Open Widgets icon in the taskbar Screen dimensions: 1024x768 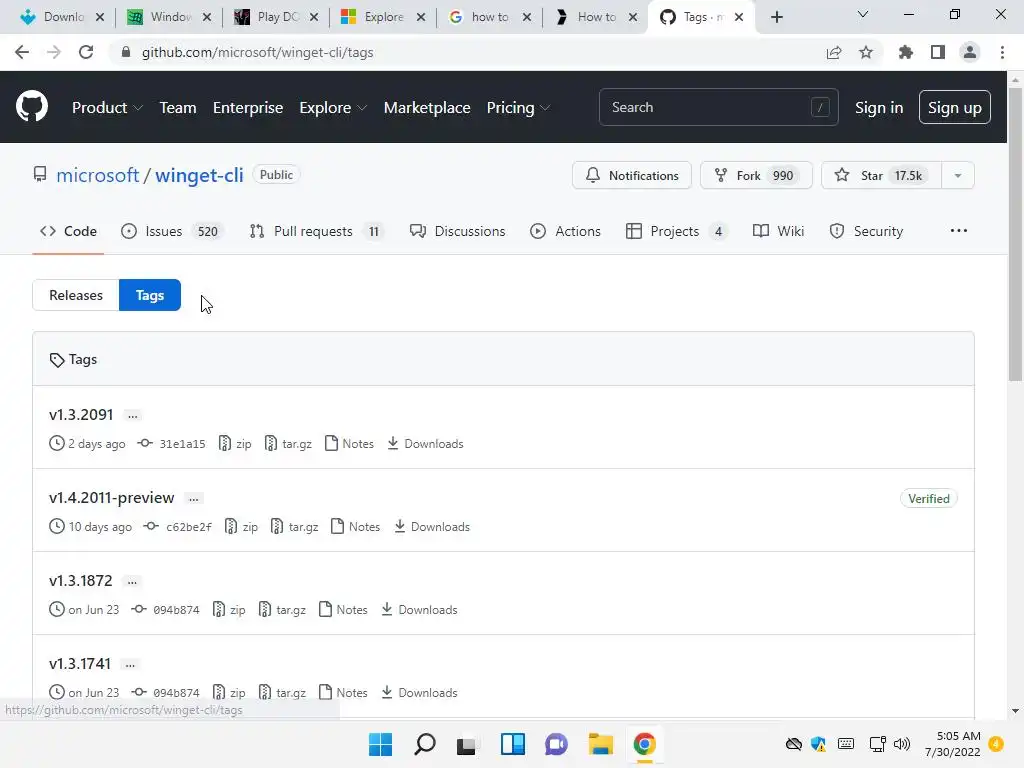tap(513, 744)
